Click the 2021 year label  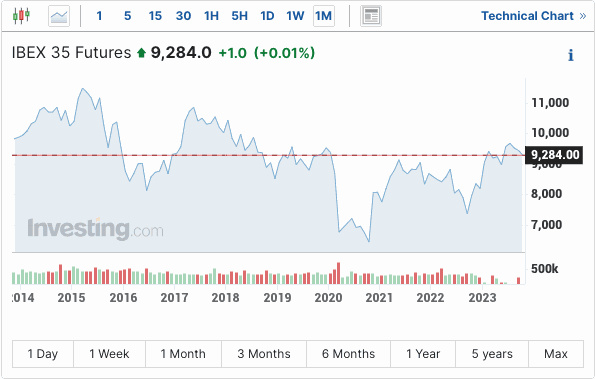(379, 298)
